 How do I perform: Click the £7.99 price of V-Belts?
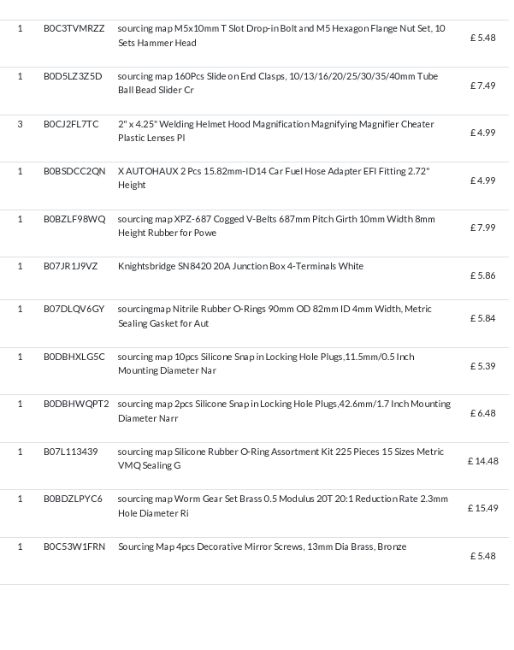[482, 228]
